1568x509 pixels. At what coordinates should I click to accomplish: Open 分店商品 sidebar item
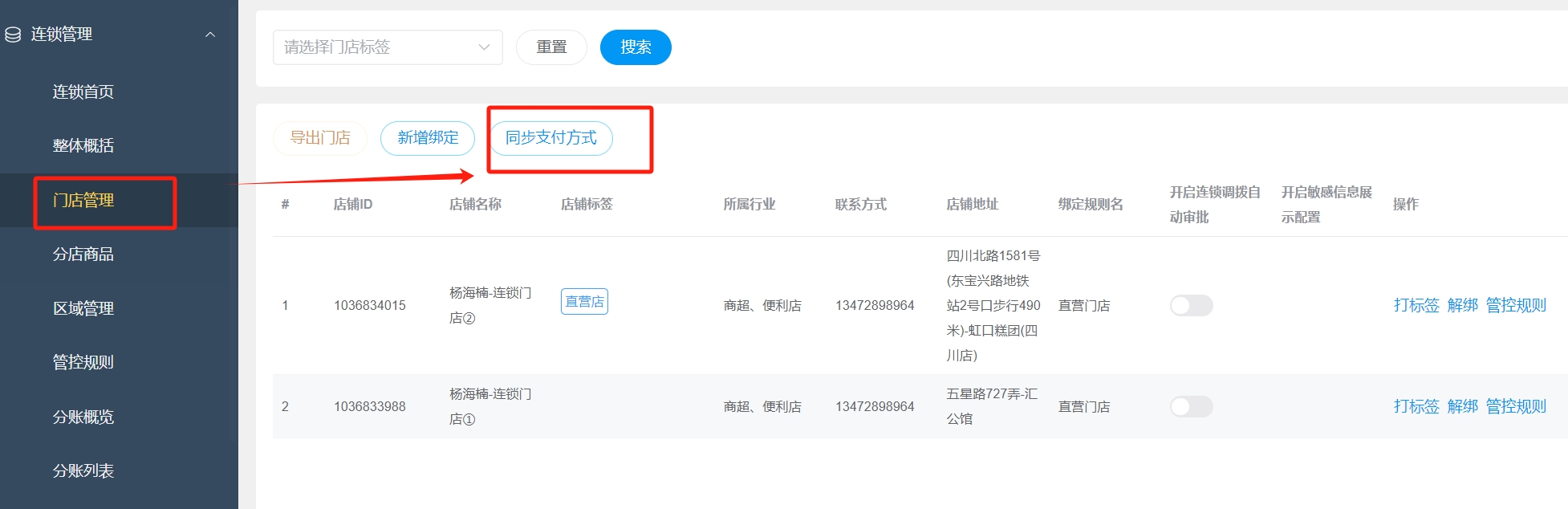pyautogui.click(x=83, y=254)
